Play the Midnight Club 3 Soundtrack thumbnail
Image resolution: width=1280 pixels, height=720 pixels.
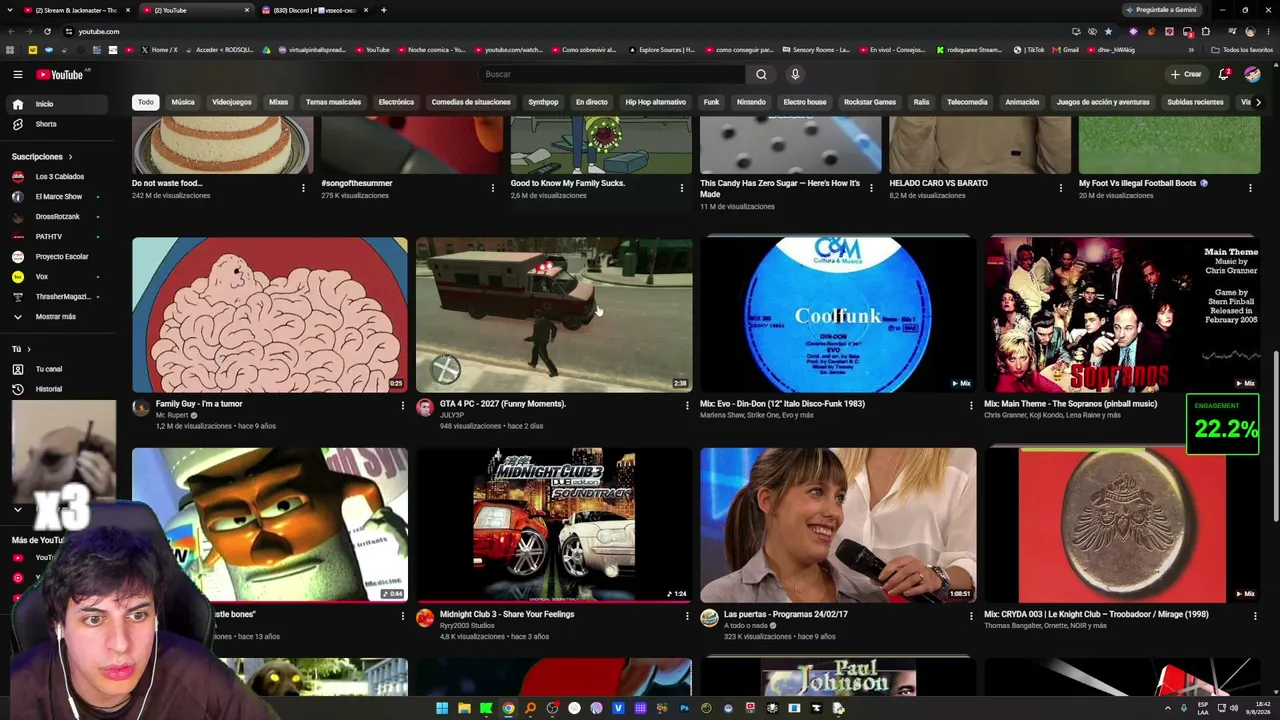pos(554,525)
